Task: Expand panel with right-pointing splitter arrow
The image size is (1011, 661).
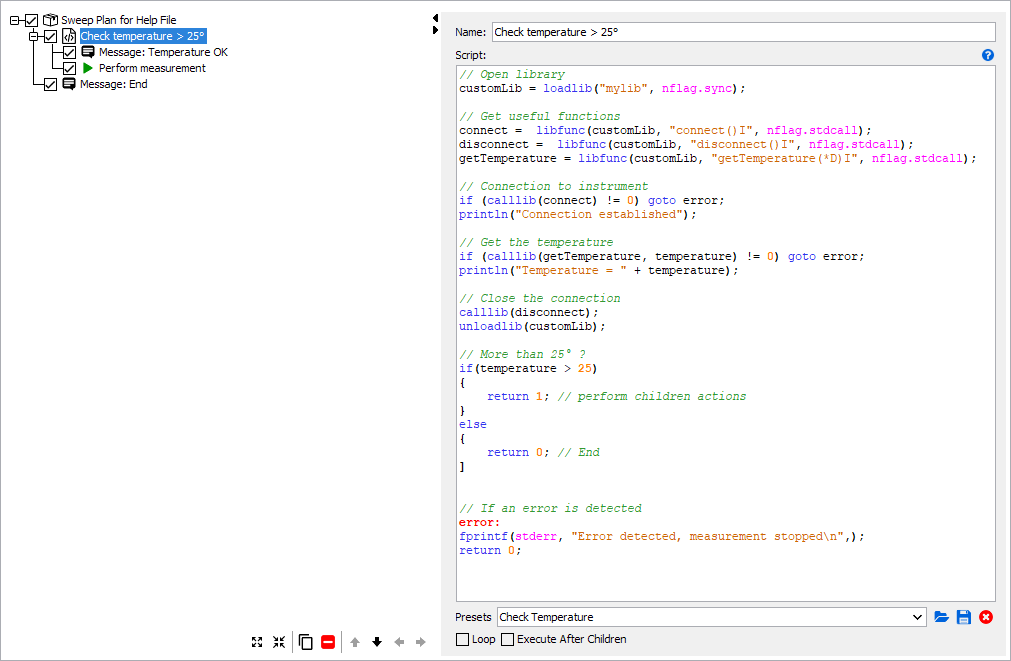Action: click(x=435, y=30)
